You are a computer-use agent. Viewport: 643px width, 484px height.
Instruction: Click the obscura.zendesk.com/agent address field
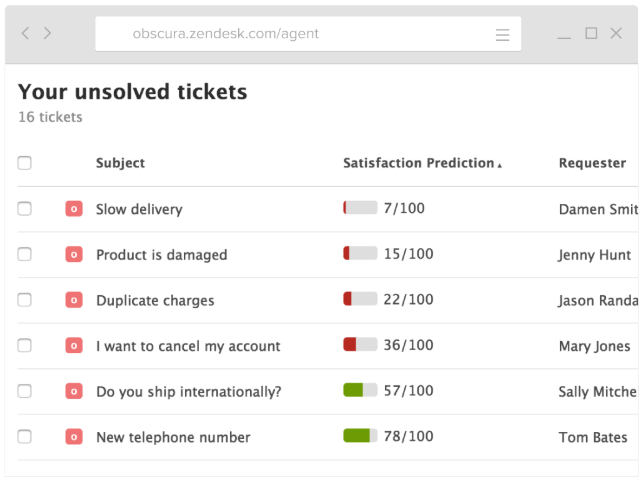click(308, 34)
